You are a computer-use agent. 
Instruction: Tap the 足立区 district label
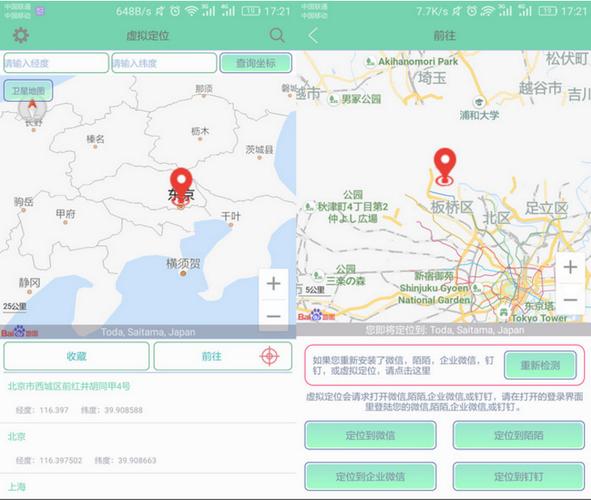[547, 208]
